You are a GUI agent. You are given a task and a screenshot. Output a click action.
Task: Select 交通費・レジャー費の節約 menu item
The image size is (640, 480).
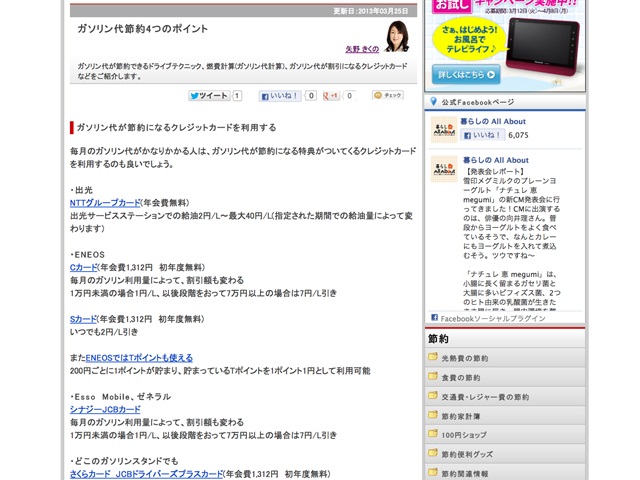click(485, 397)
